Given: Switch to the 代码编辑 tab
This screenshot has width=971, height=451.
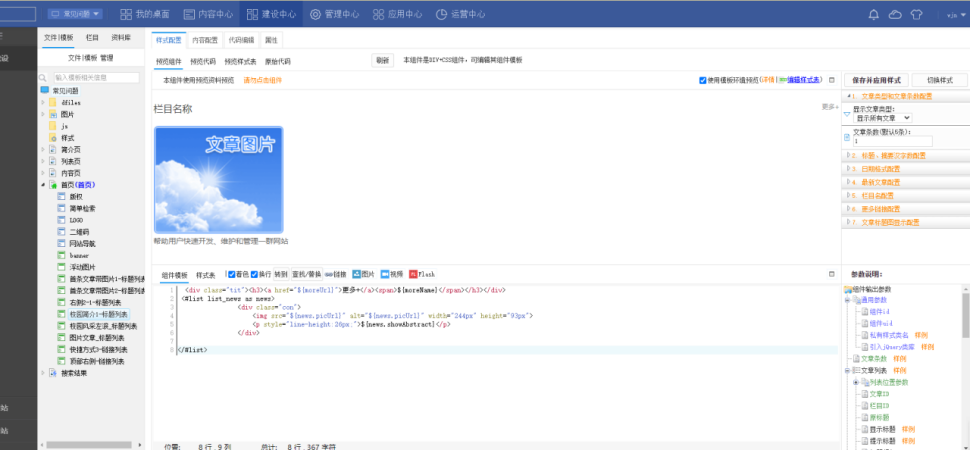Looking at the screenshot, I should click(x=241, y=40).
